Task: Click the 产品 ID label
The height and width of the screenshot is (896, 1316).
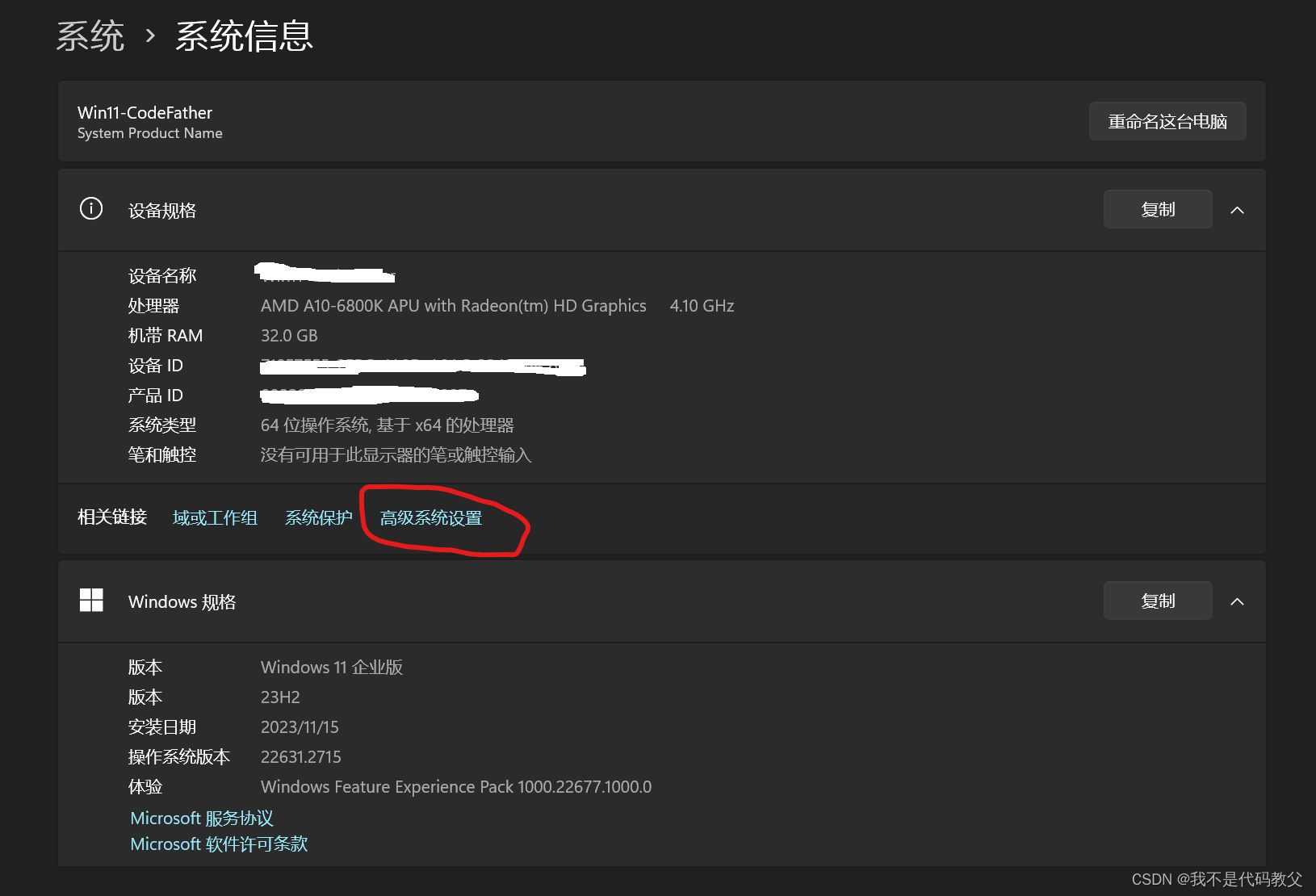Action: pos(155,396)
